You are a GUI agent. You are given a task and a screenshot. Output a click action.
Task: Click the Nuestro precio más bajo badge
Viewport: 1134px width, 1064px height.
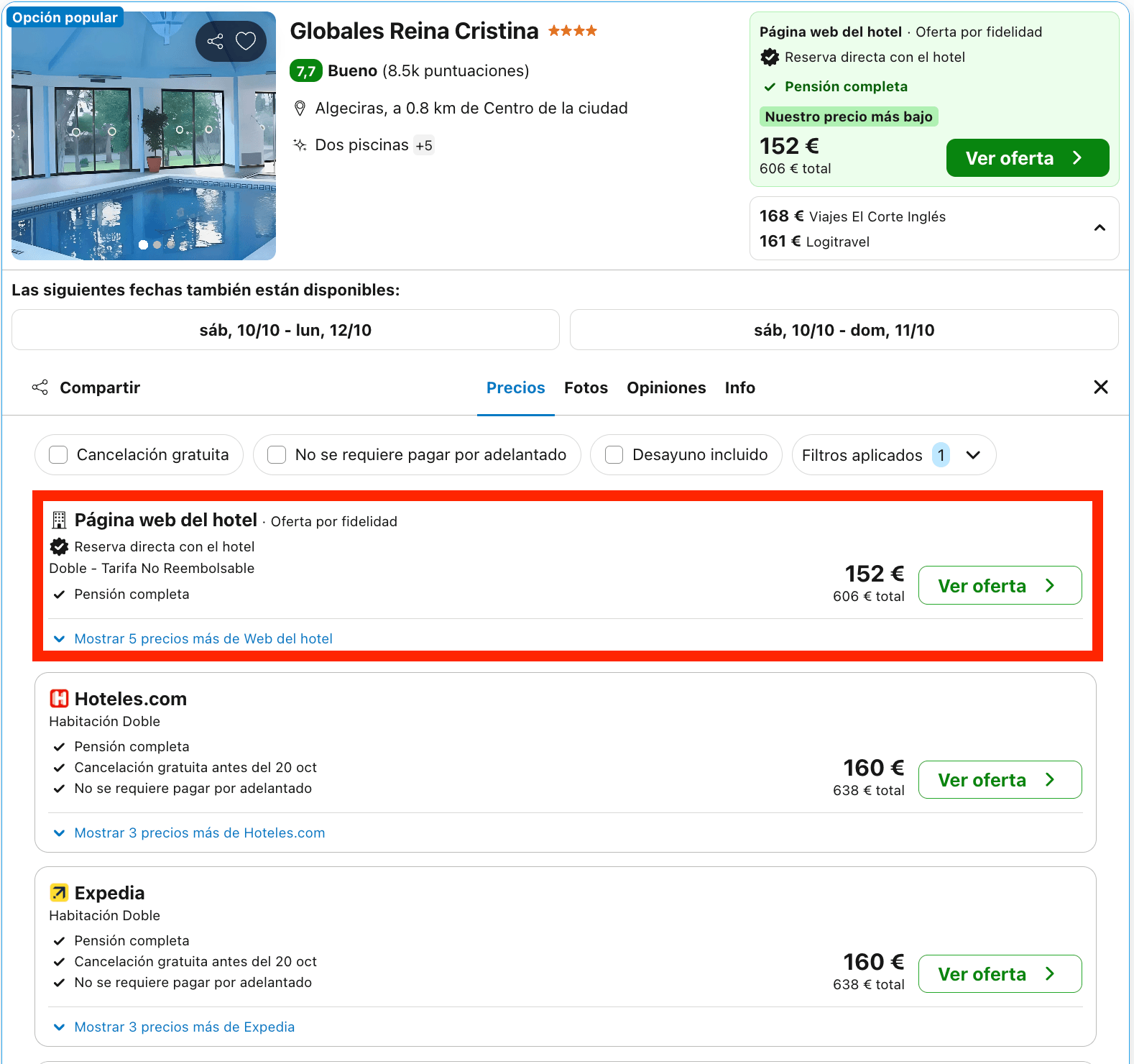point(849,116)
